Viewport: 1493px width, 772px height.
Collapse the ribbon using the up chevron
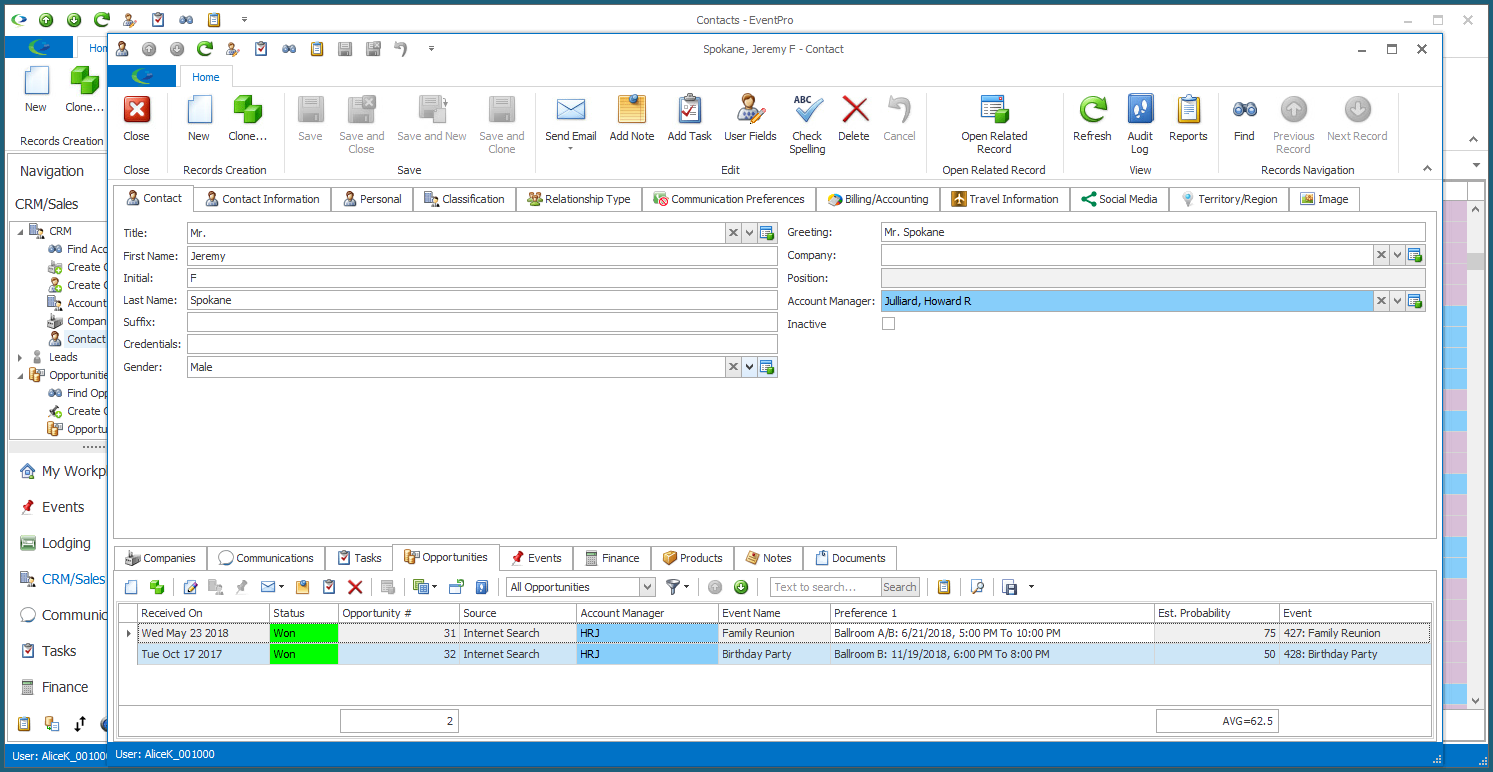[1427, 169]
